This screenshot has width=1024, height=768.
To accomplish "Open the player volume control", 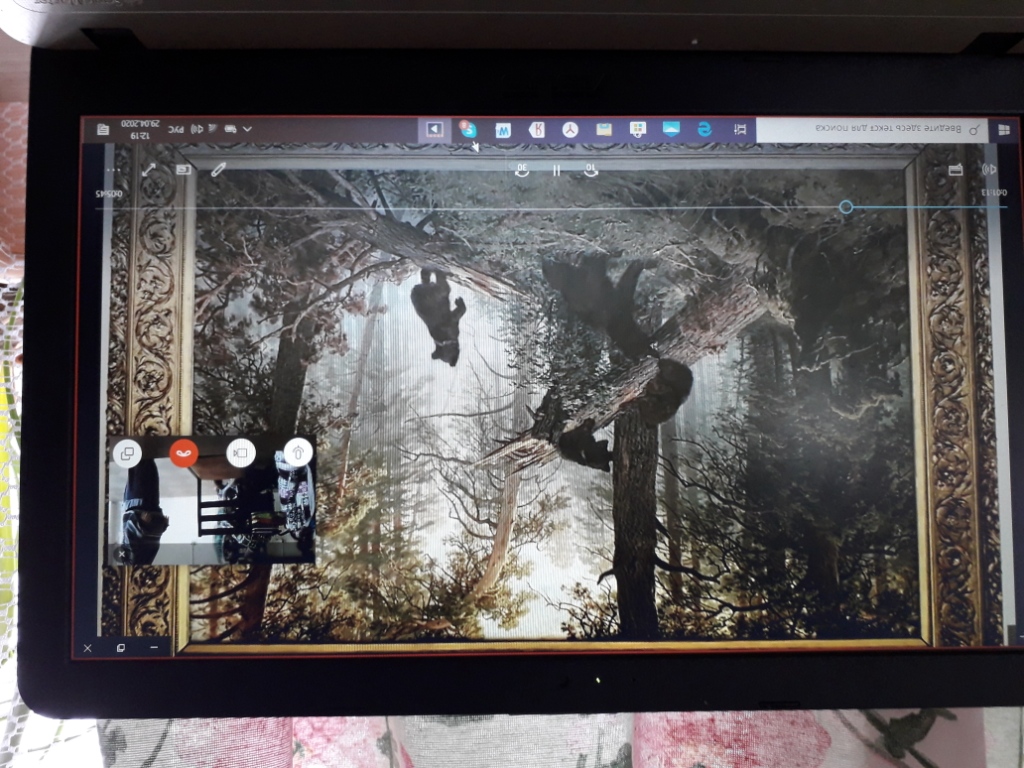I will point(989,170).
